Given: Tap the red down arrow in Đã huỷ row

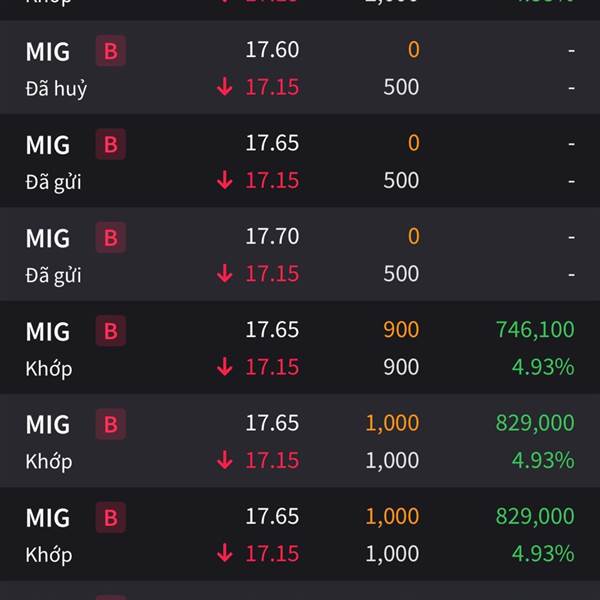Looking at the screenshot, I should point(225,86).
